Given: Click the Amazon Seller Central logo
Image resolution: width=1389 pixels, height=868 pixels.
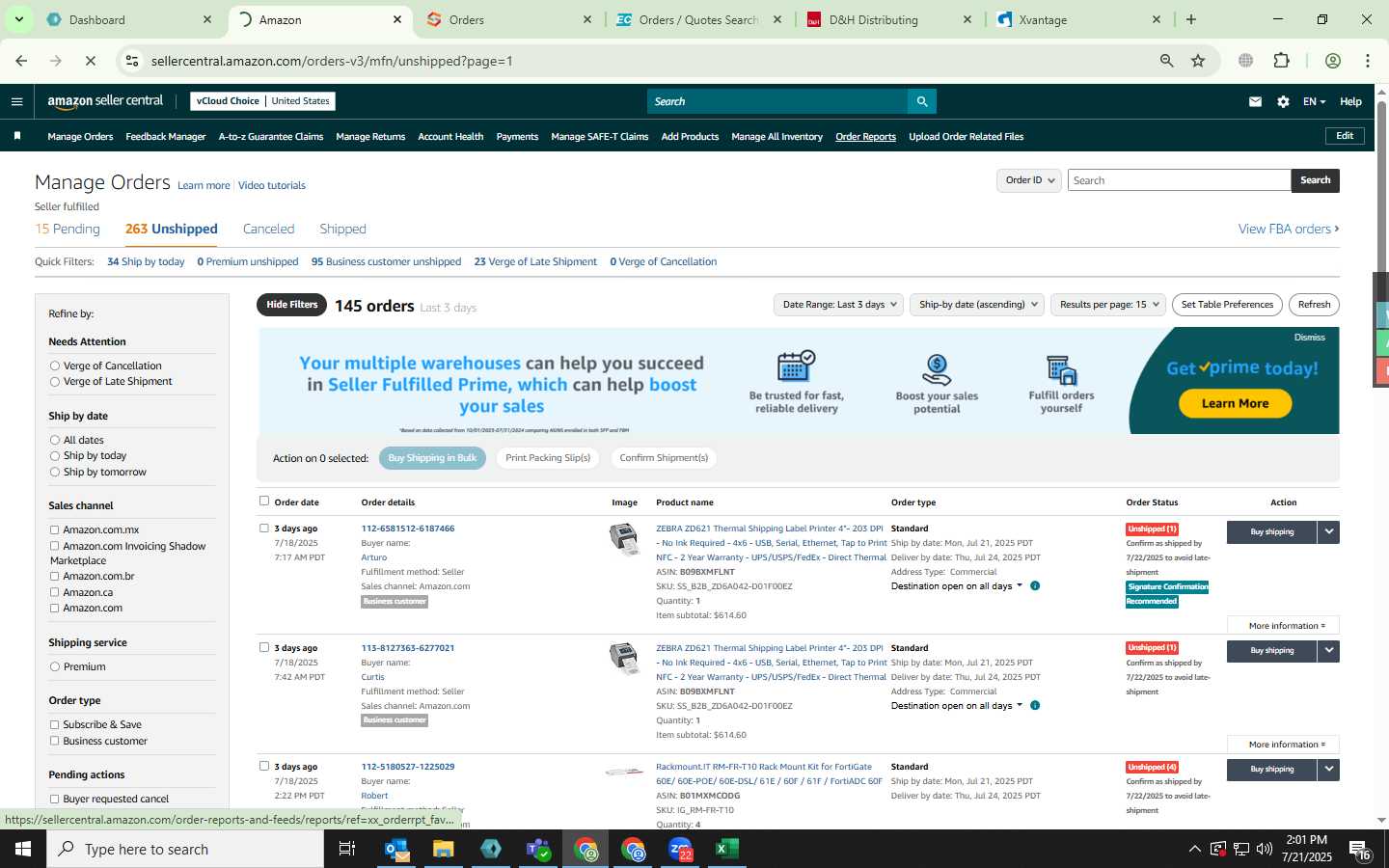Looking at the screenshot, I should coord(105,100).
